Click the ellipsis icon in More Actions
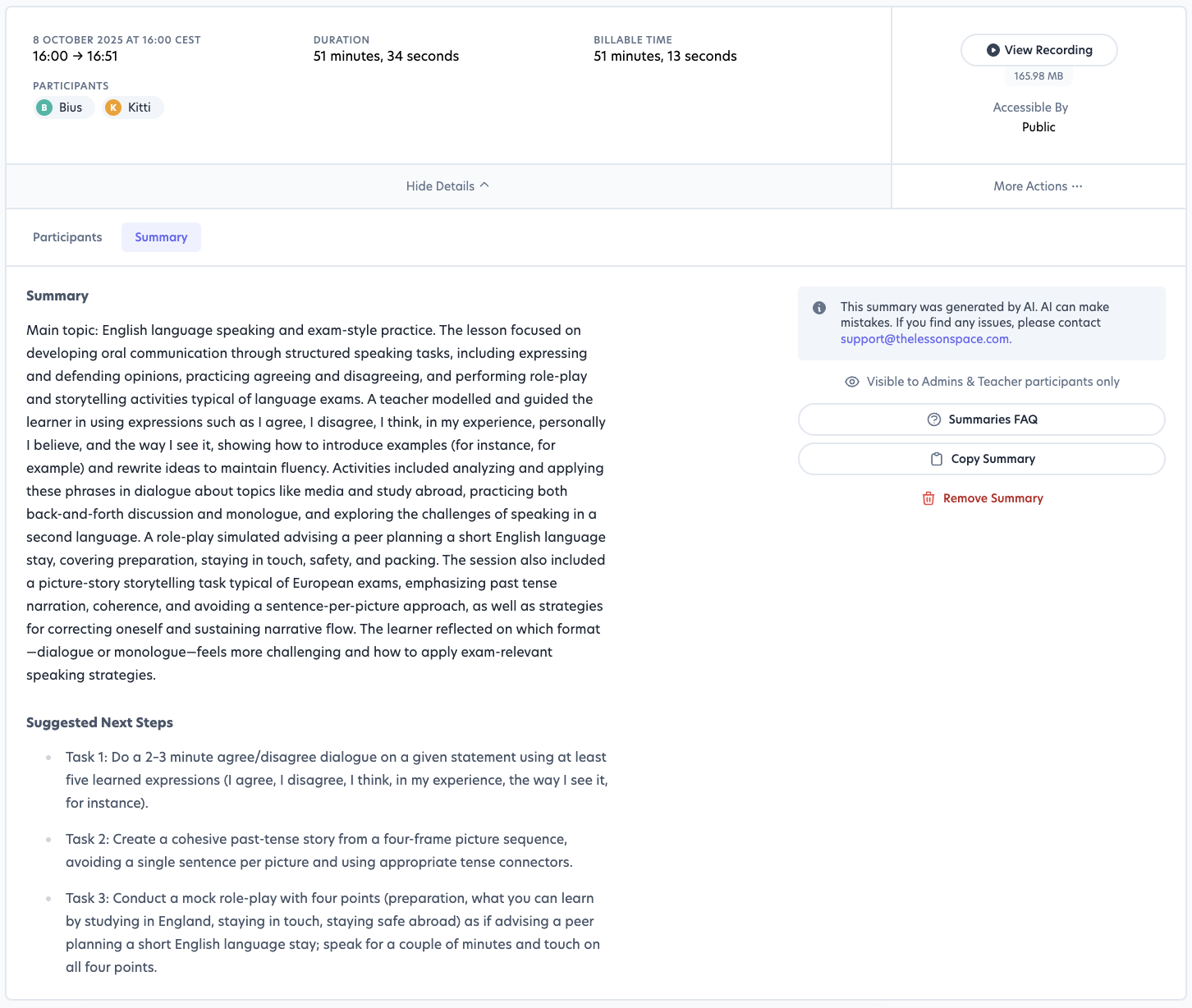 coord(1077,186)
